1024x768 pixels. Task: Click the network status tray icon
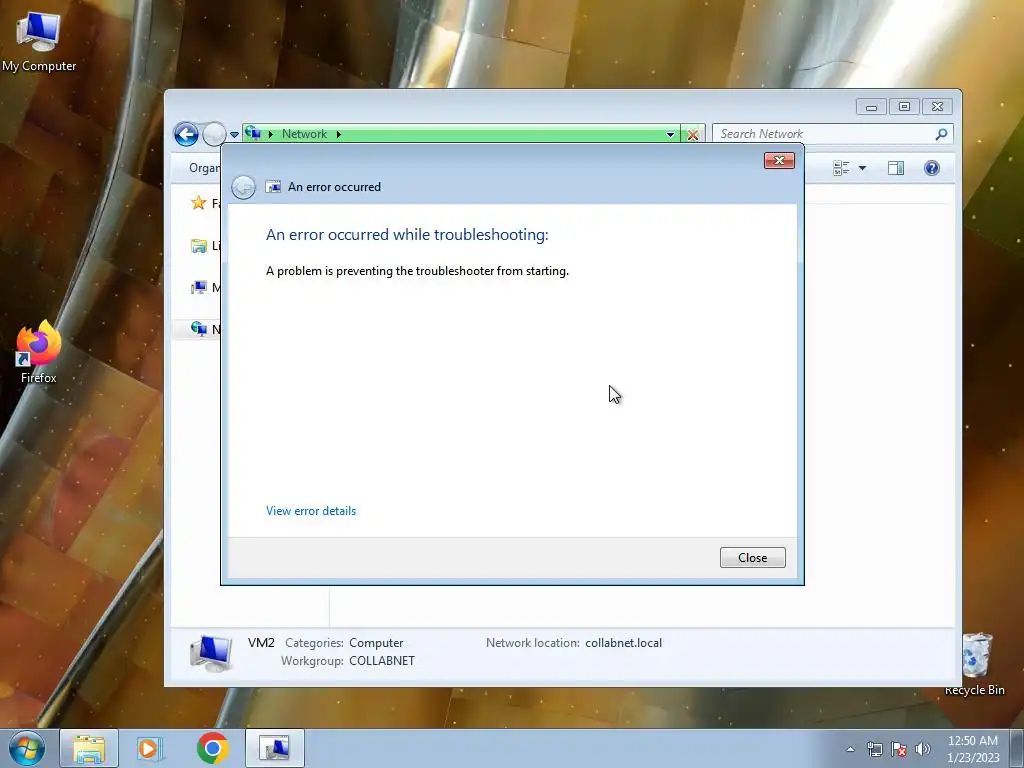click(x=874, y=749)
